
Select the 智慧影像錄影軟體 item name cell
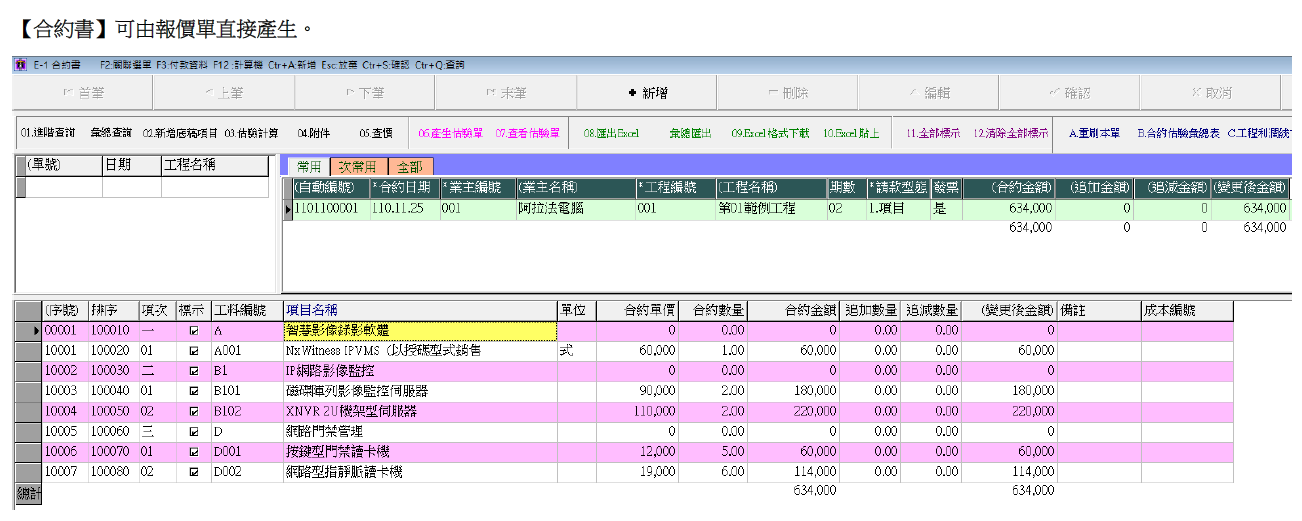click(420, 330)
